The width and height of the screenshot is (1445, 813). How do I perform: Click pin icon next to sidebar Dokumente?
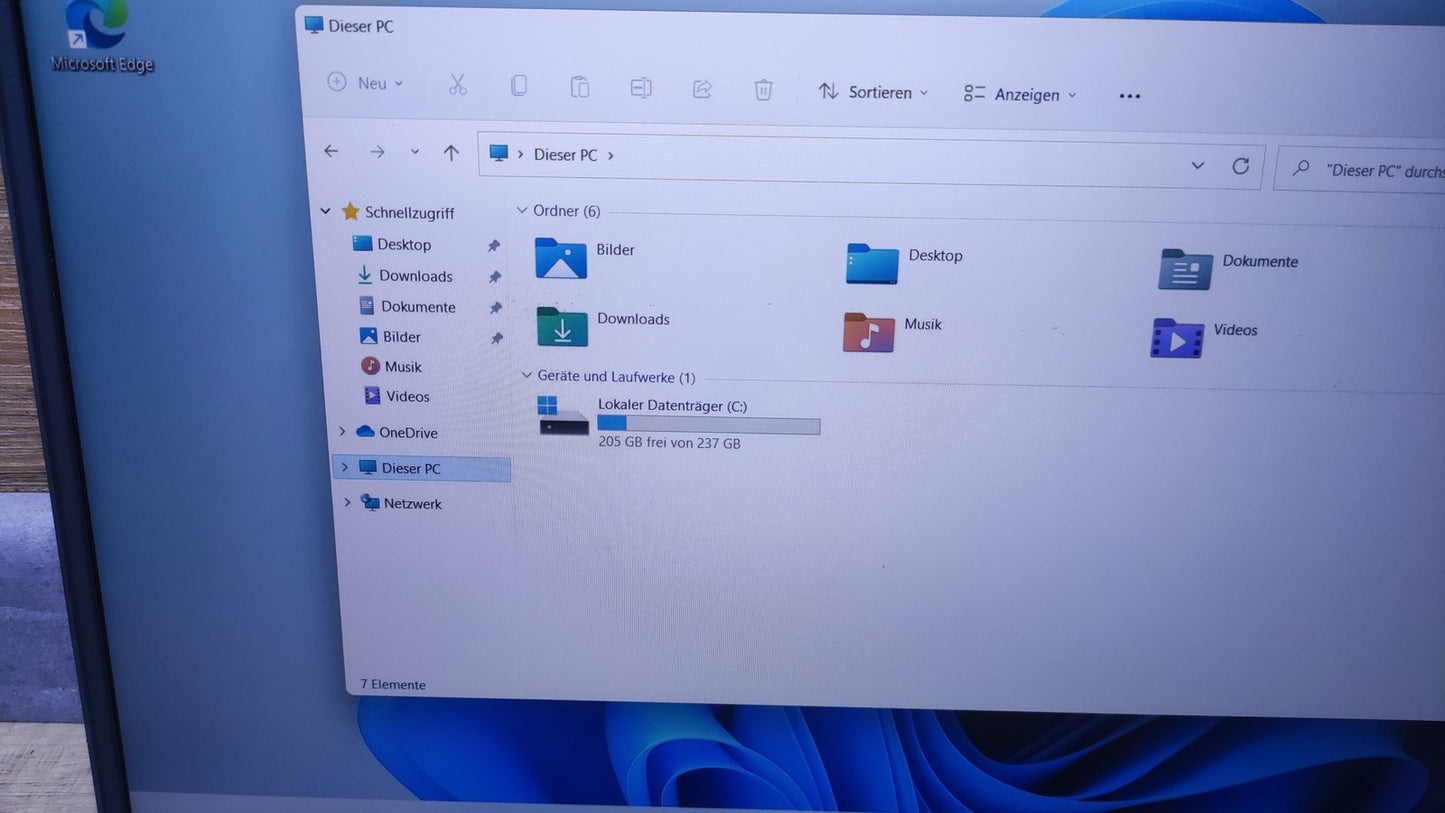[x=495, y=308]
